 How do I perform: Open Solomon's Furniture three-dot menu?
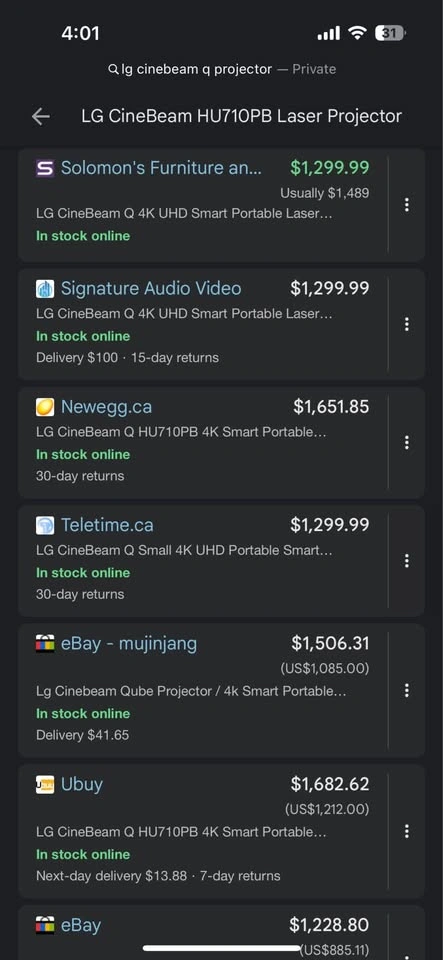[406, 205]
